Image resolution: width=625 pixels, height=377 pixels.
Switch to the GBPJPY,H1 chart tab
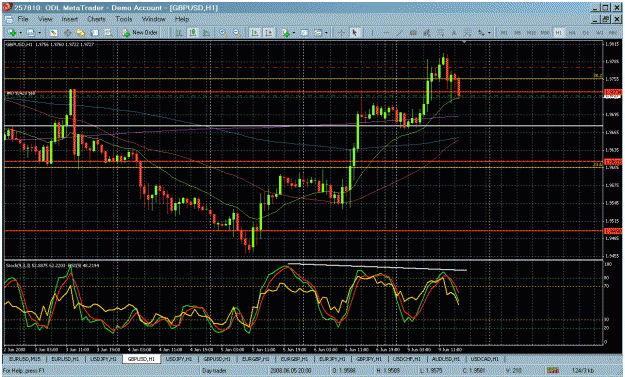(369, 359)
